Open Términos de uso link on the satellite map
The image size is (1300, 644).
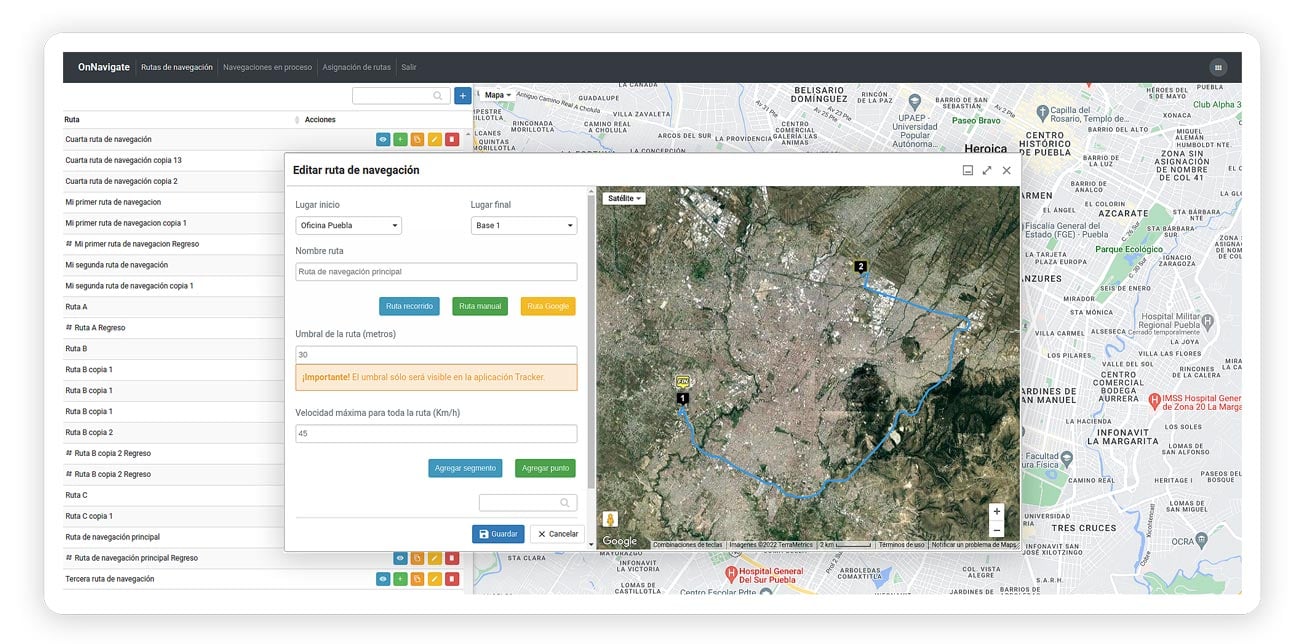[901, 545]
